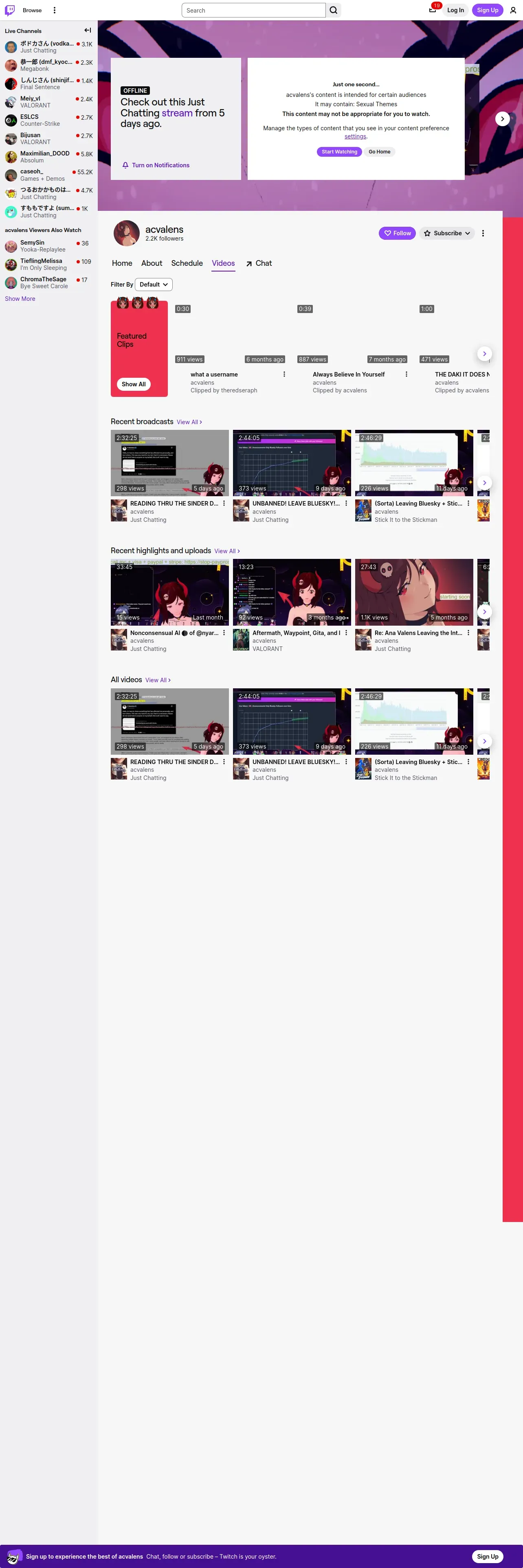
Task: Open the 'THE DAKI IT DOES' clip title
Action: 462,374
